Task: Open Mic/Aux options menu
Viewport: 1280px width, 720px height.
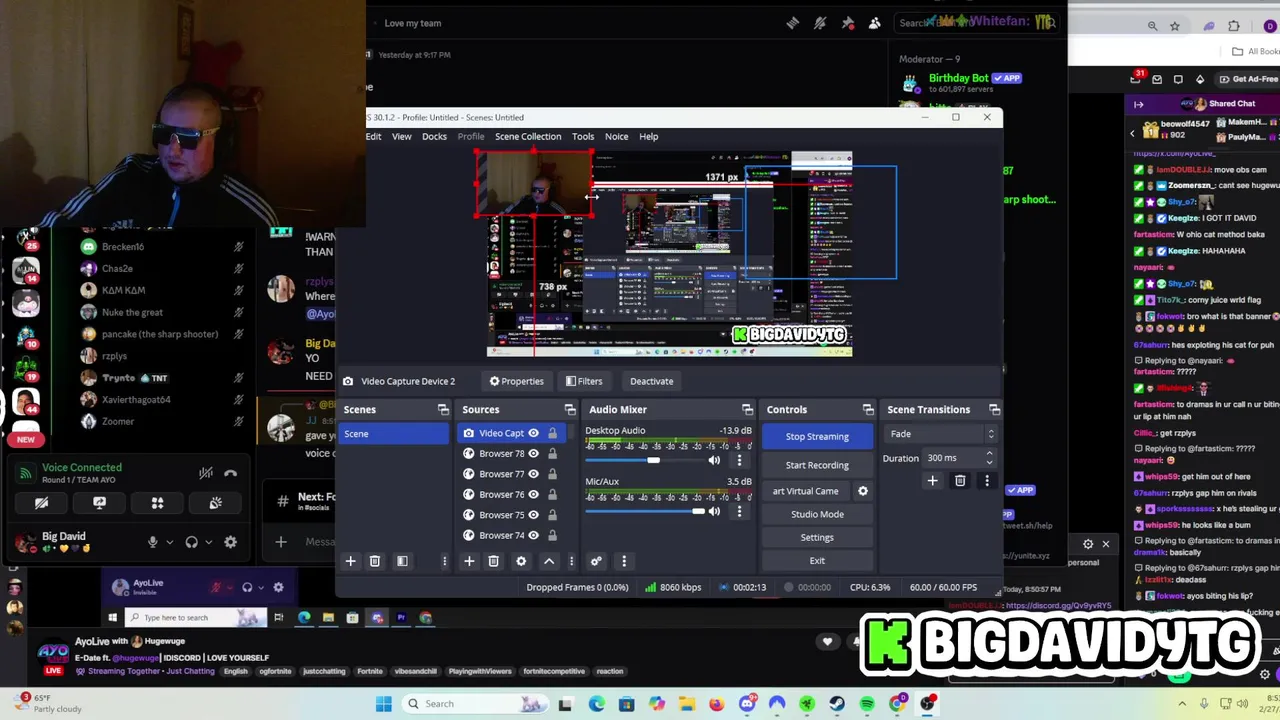Action: 739,511
